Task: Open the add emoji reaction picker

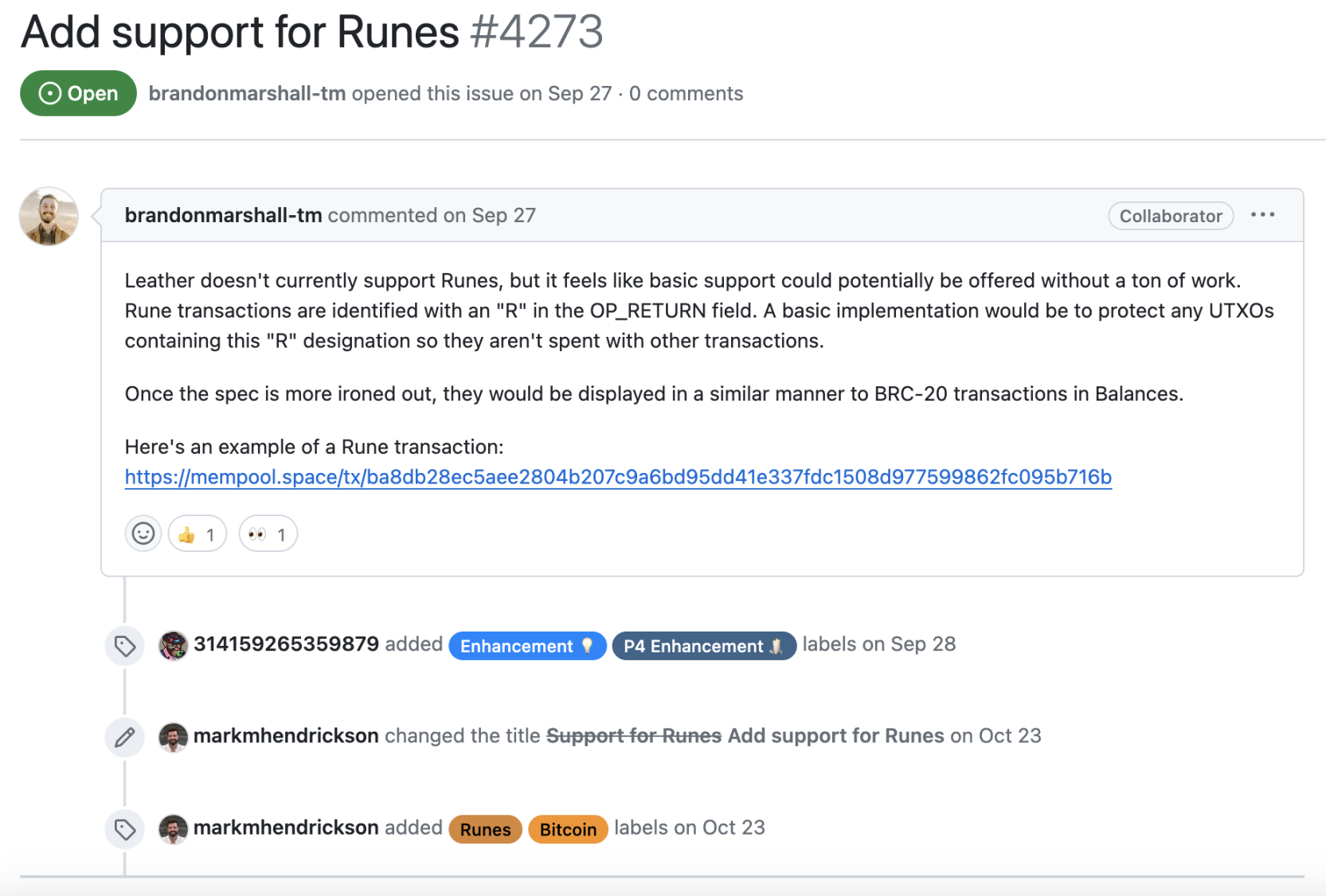Action: 143,534
